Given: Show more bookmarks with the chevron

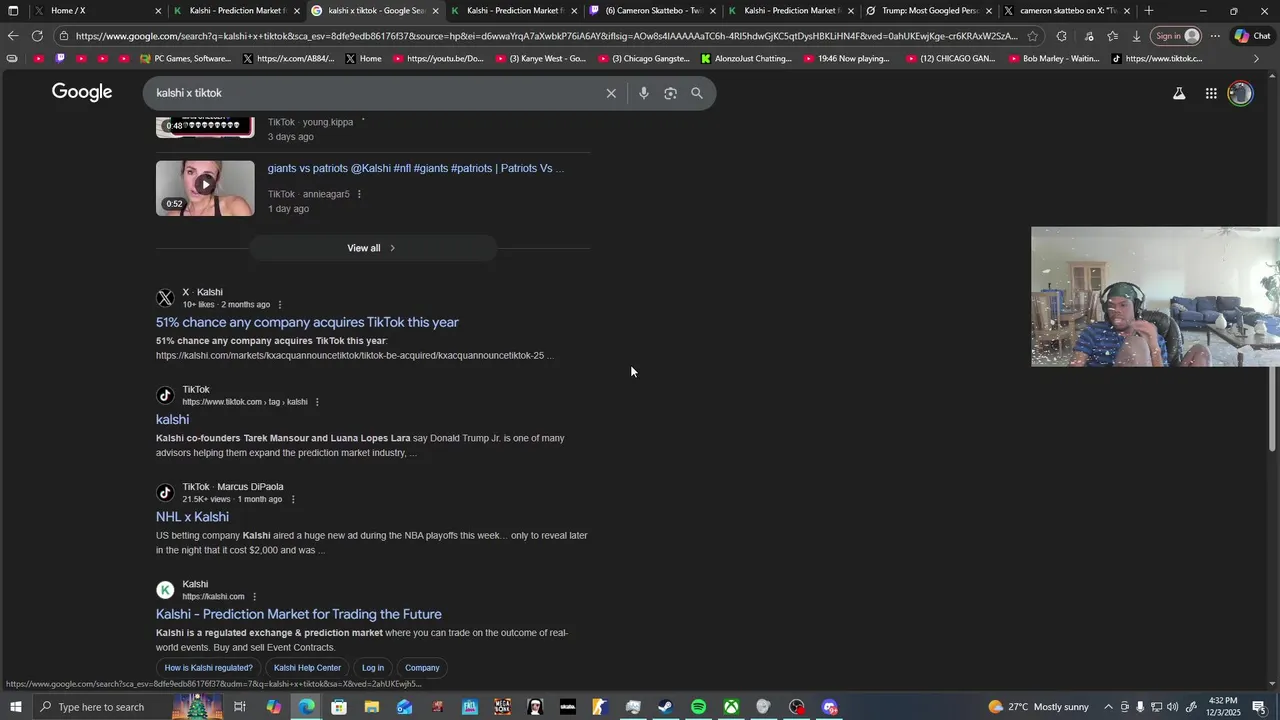Looking at the screenshot, I should point(1257,58).
